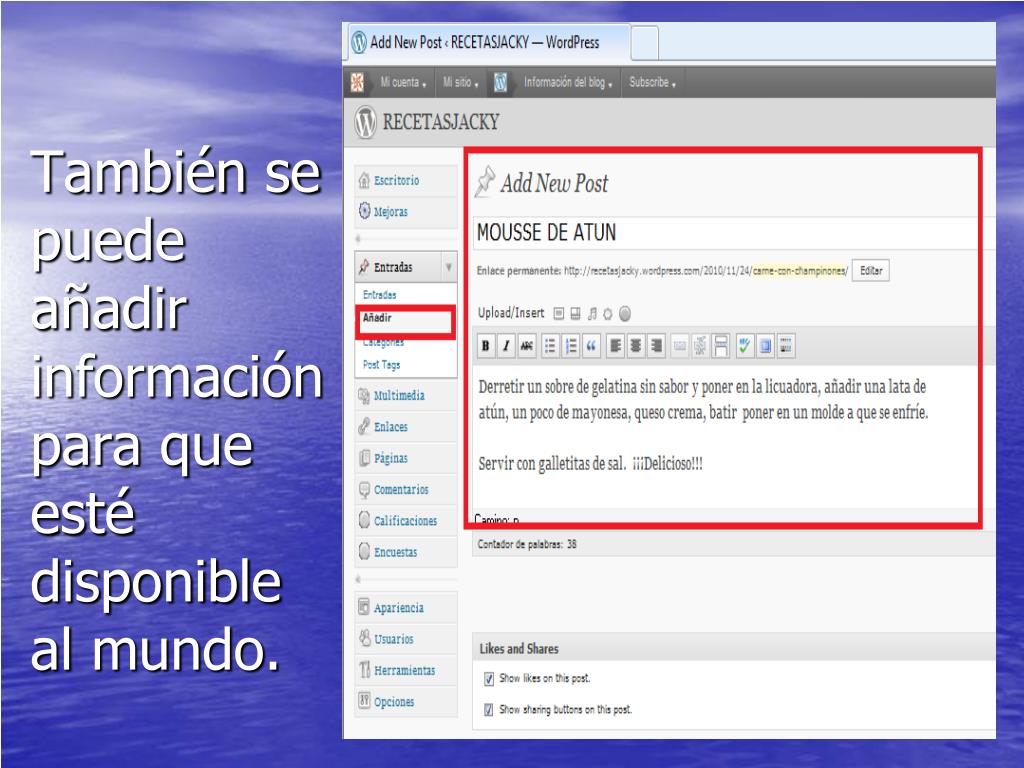
Task: Add media via Upload/Insert star icon
Action: pyautogui.click(x=608, y=314)
